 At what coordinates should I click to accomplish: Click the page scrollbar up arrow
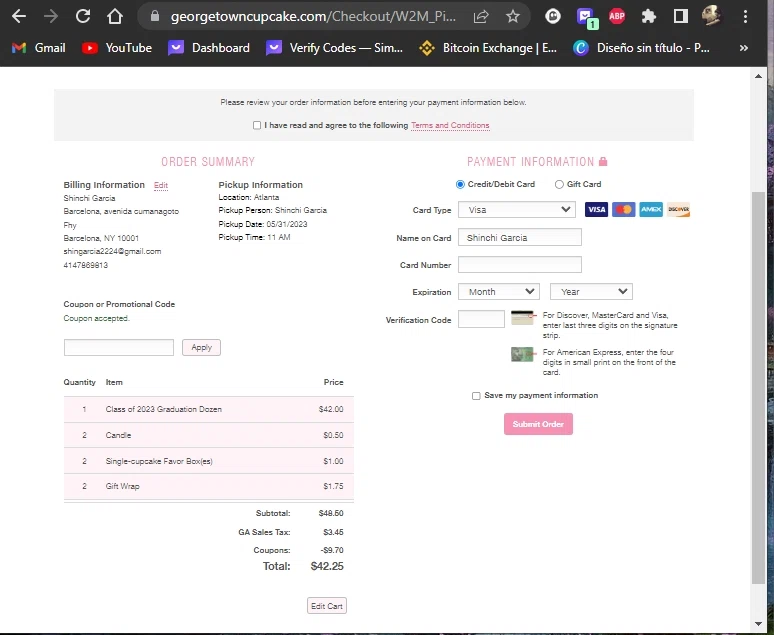point(758,76)
